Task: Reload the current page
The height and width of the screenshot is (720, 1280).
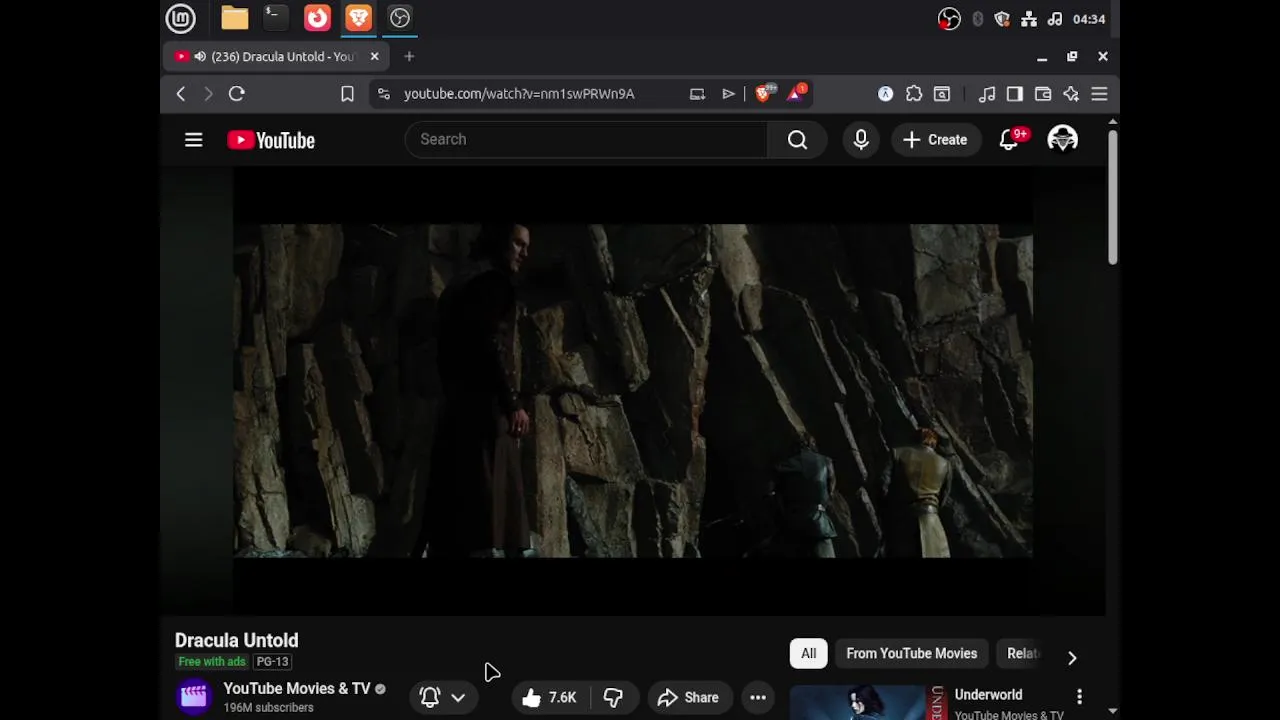Action: (237, 94)
